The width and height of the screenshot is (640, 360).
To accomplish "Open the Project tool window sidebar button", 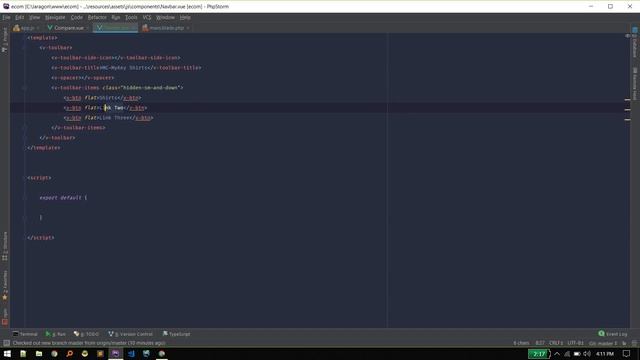I will coord(5,40).
